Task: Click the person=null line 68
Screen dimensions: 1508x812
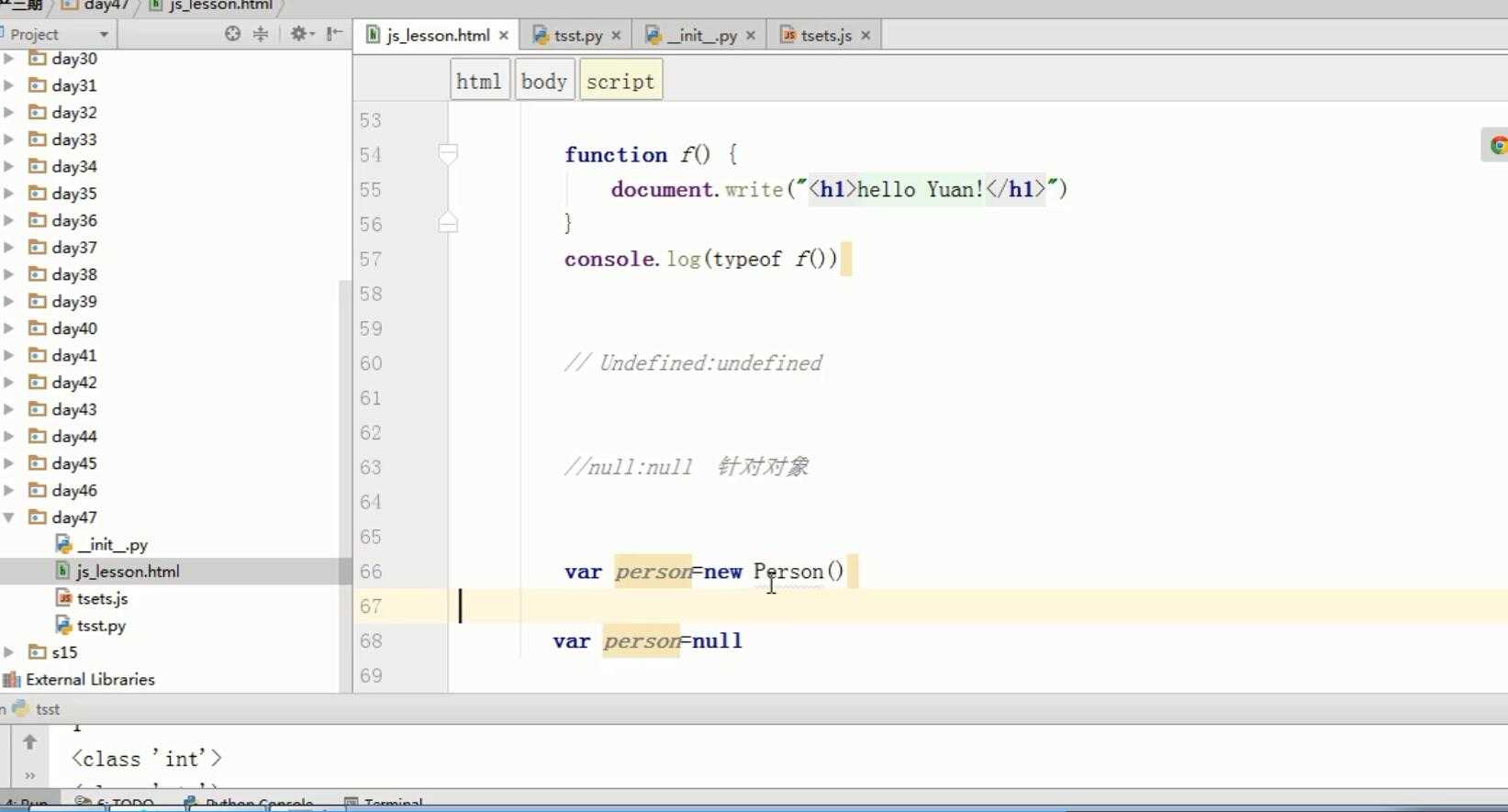Action: click(647, 640)
